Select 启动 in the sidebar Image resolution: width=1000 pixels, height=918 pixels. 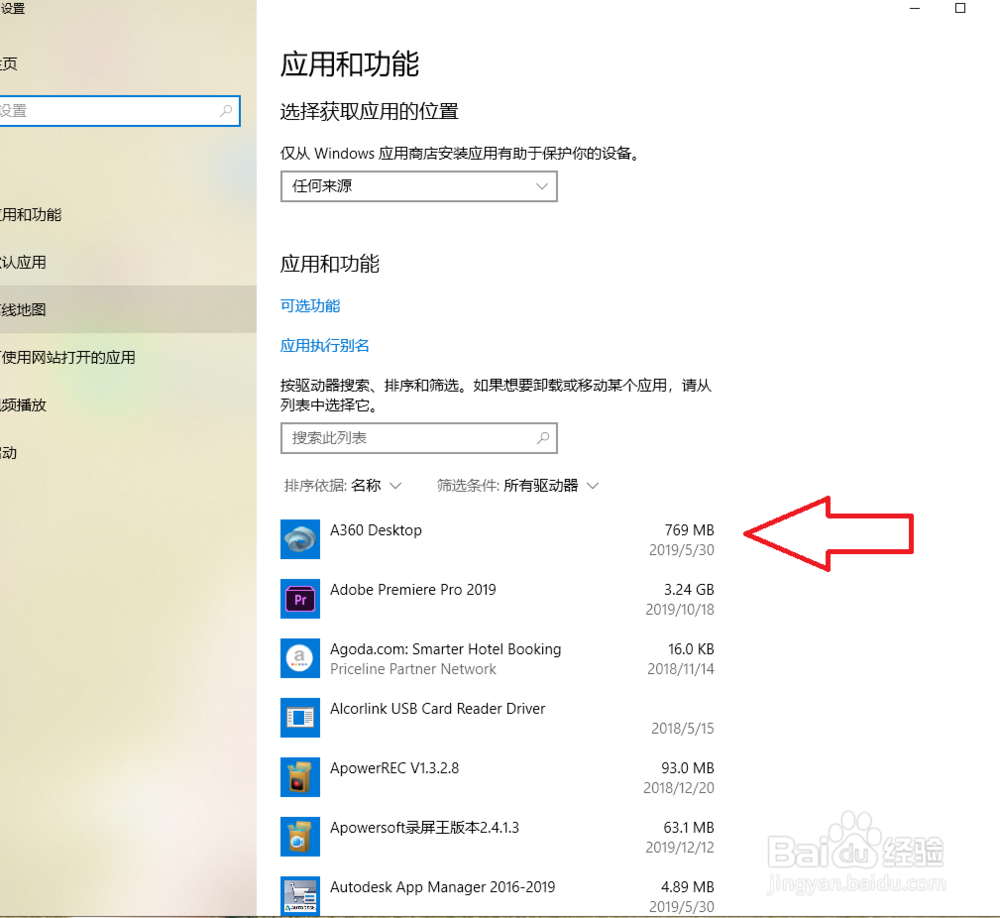pyautogui.click(x=128, y=453)
